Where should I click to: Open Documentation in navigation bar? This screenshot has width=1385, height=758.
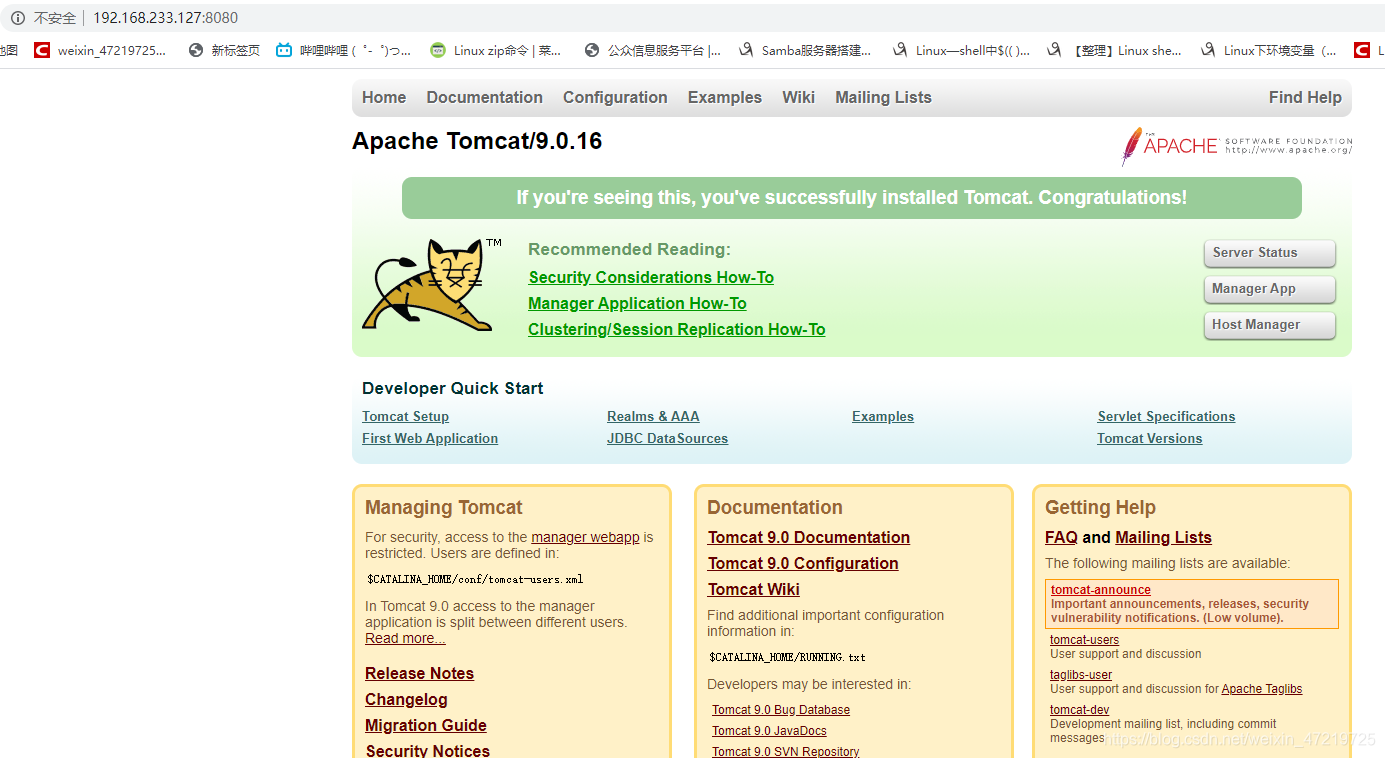pos(484,97)
